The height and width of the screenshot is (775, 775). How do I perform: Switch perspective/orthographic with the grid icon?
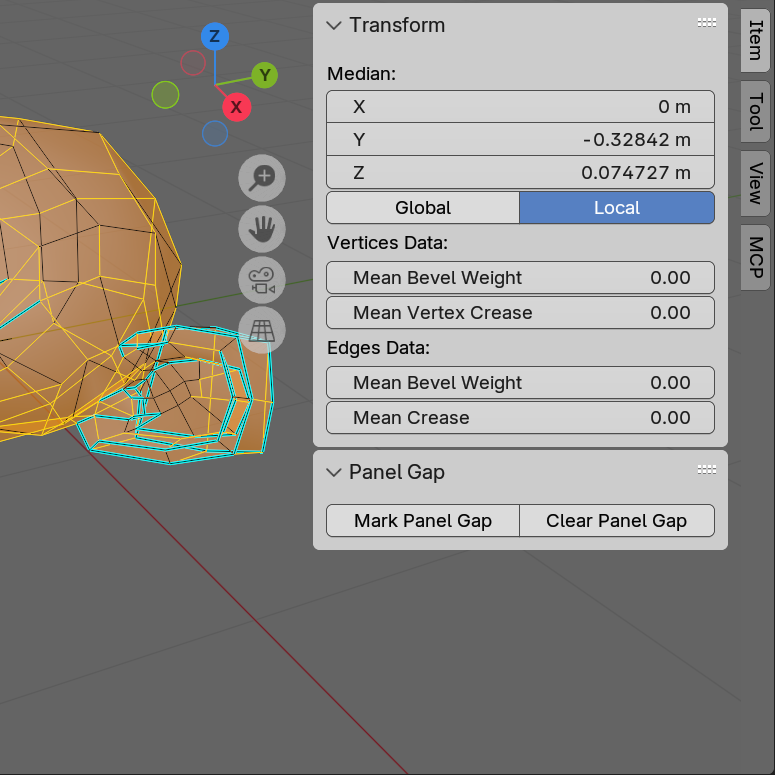[262, 329]
